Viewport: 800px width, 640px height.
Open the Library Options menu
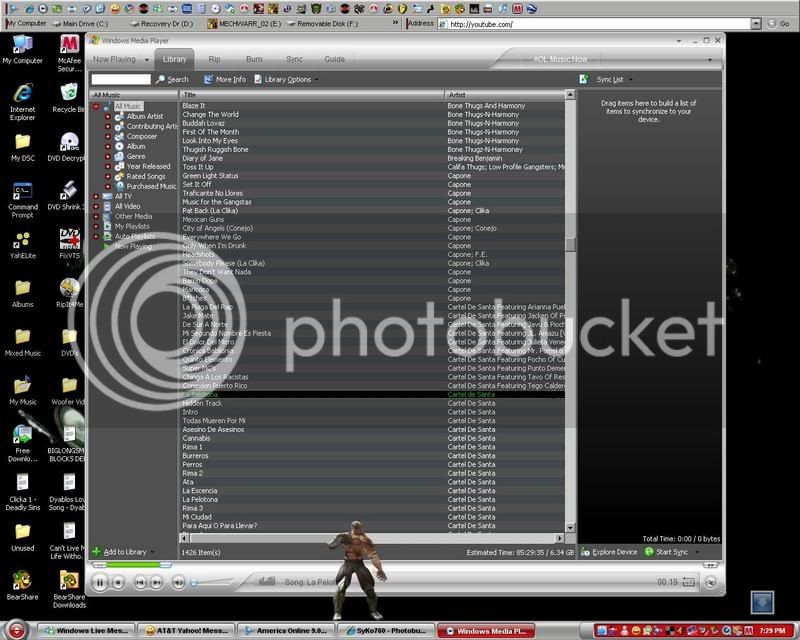coord(286,80)
